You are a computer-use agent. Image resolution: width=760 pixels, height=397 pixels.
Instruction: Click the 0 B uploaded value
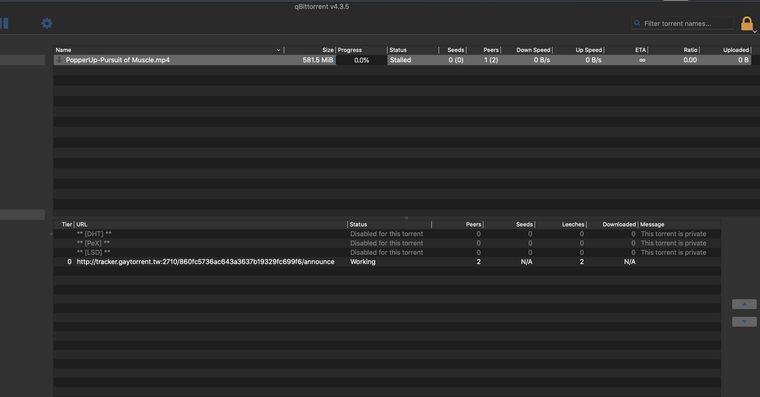[x=744, y=60]
